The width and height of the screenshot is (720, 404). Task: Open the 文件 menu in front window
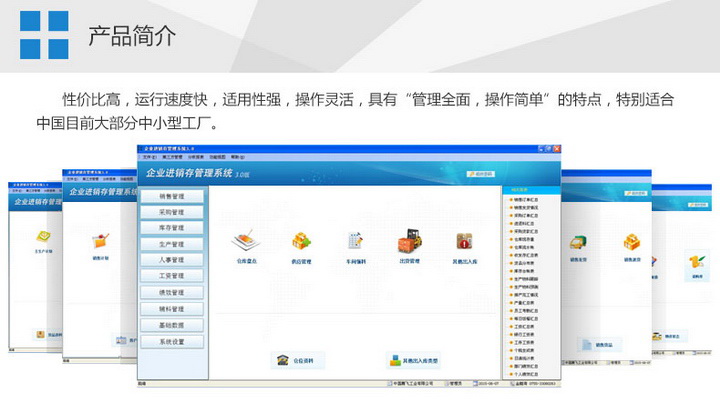tap(149, 157)
